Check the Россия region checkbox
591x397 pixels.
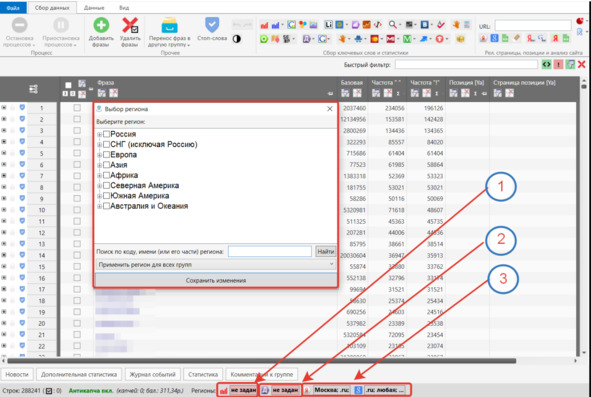106,134
